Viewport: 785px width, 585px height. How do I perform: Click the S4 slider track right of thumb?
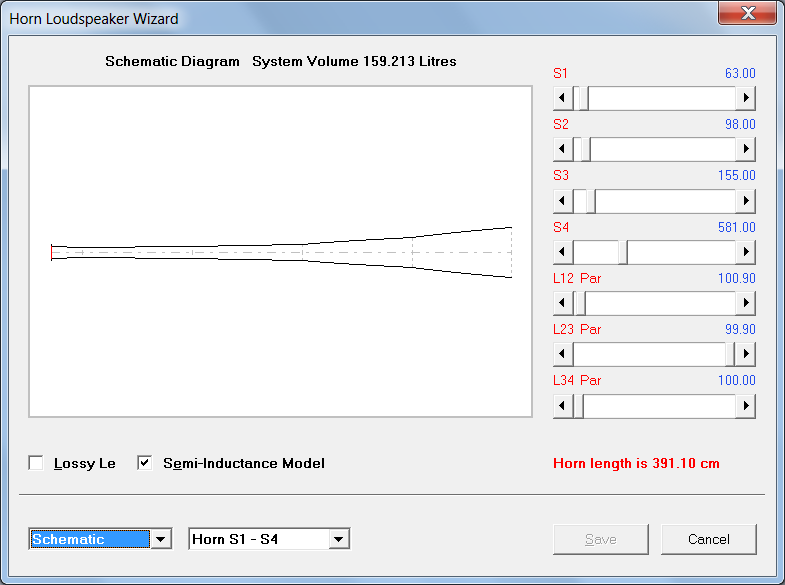coord(681,252)
